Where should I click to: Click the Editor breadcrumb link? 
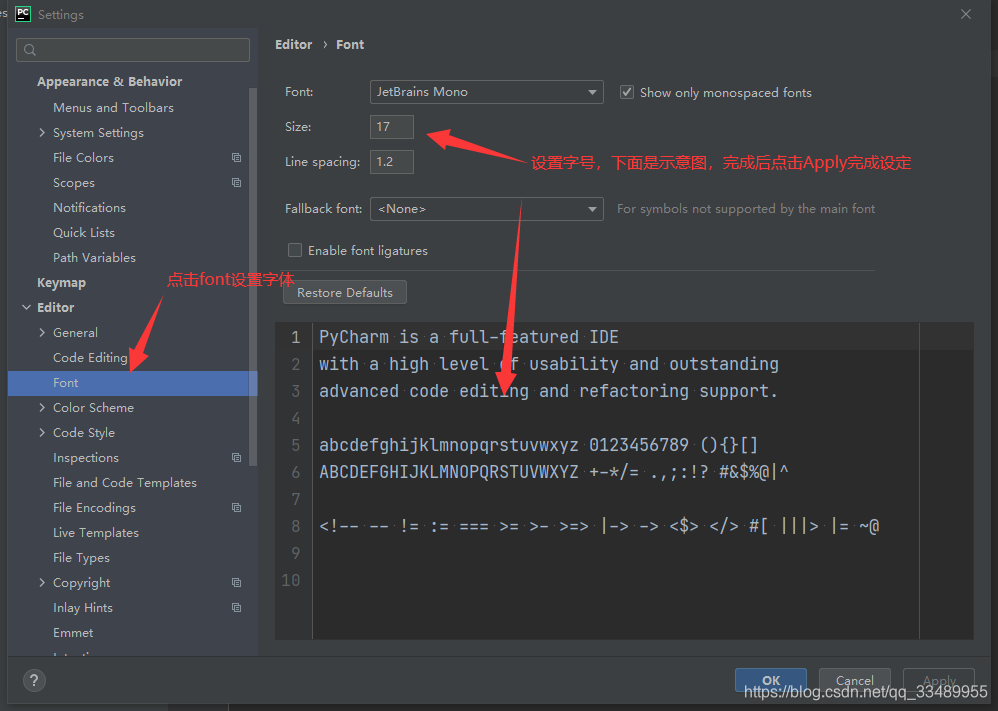click(293, 45)
